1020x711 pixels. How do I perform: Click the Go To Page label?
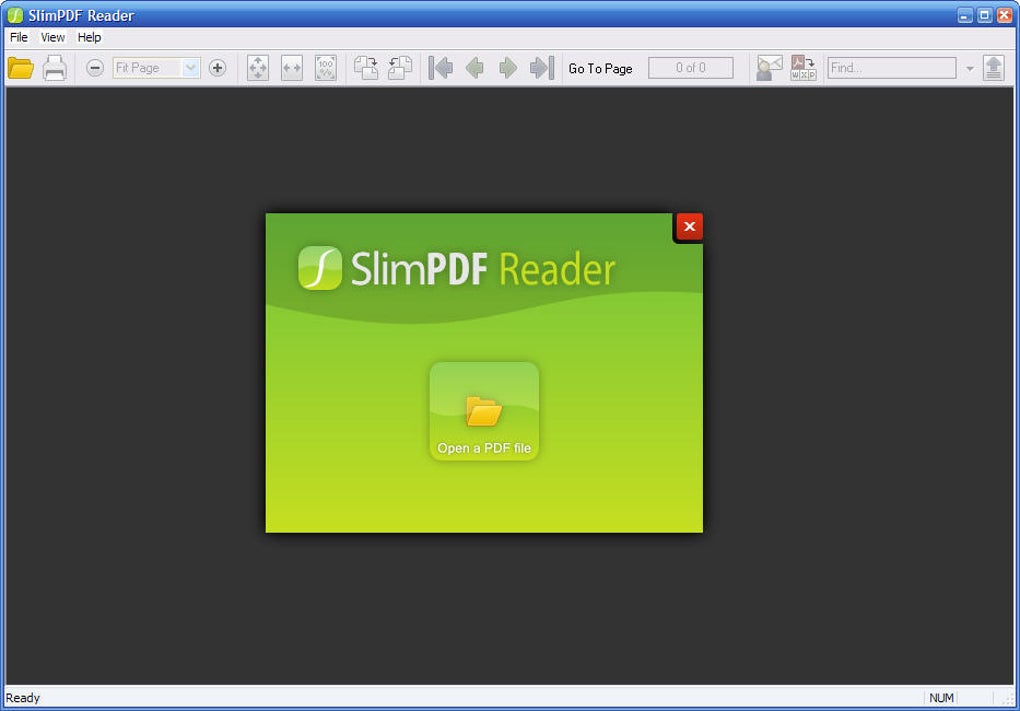[600, 68]
